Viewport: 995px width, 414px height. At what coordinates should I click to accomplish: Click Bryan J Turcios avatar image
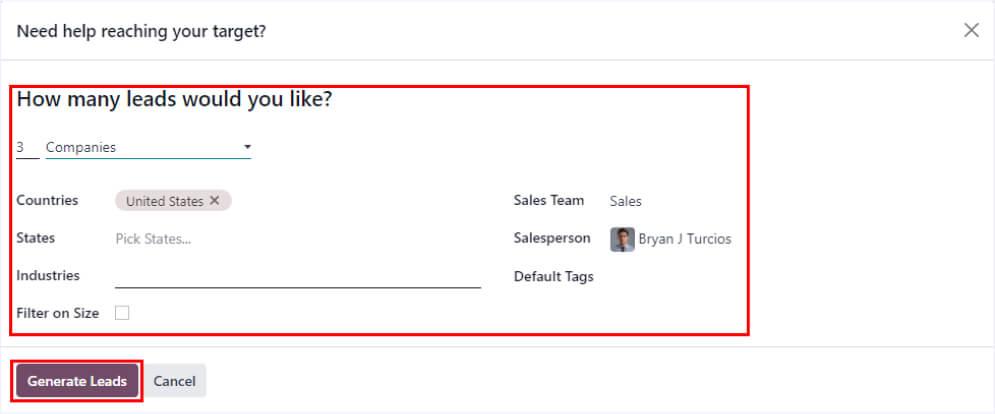622,239
